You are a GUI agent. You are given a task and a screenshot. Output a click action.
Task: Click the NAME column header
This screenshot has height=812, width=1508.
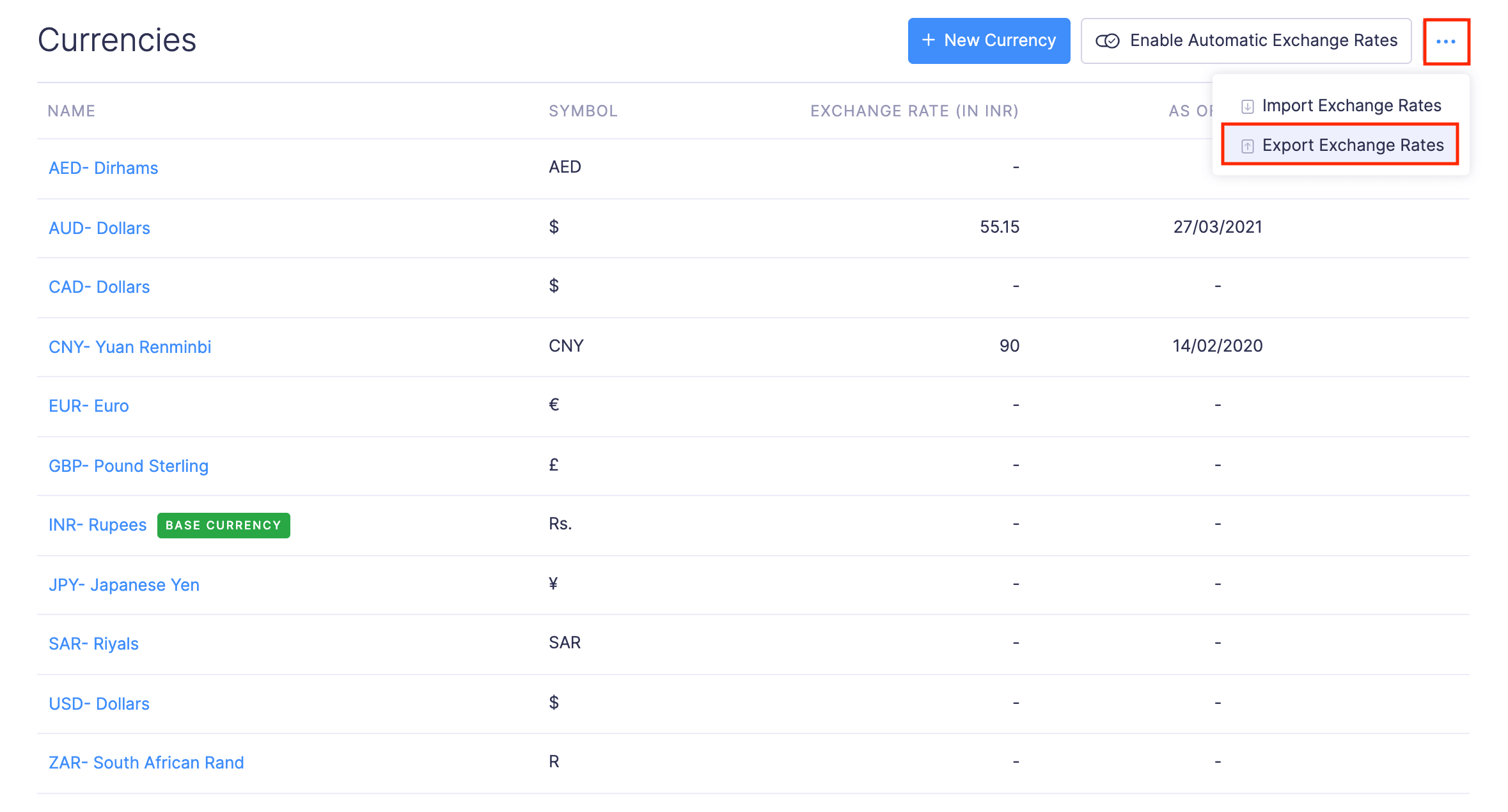[72, 111]
